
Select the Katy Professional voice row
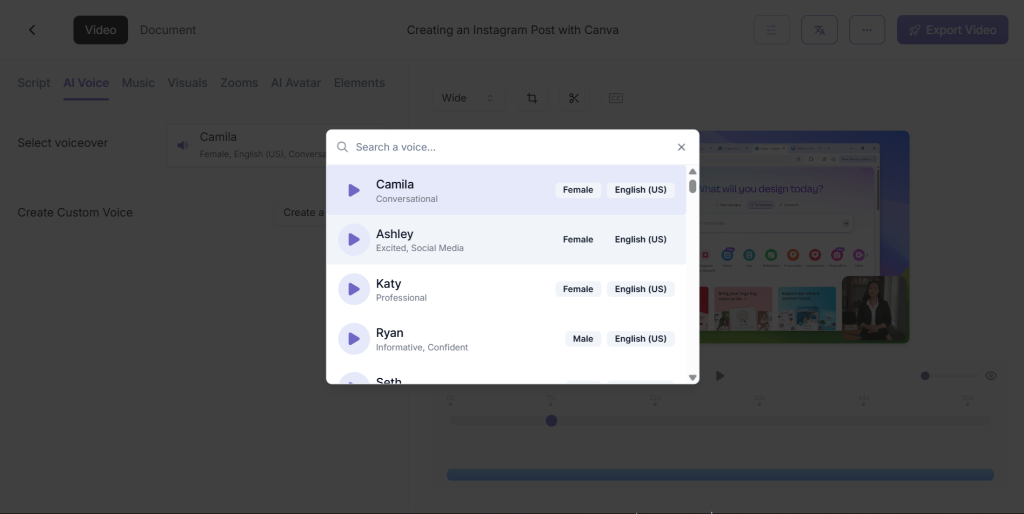(x=506, y=289)
